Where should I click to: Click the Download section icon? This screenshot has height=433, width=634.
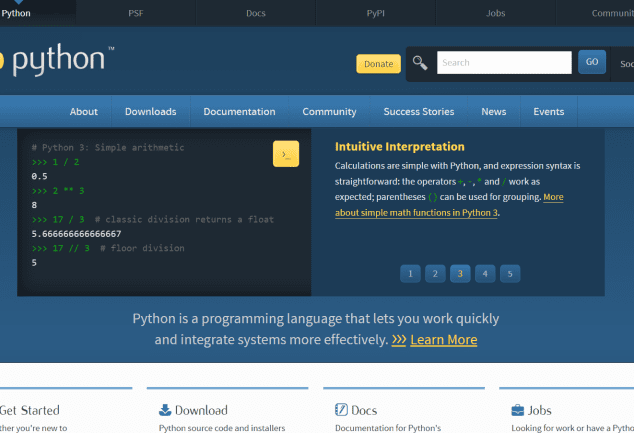click(164, 410)
